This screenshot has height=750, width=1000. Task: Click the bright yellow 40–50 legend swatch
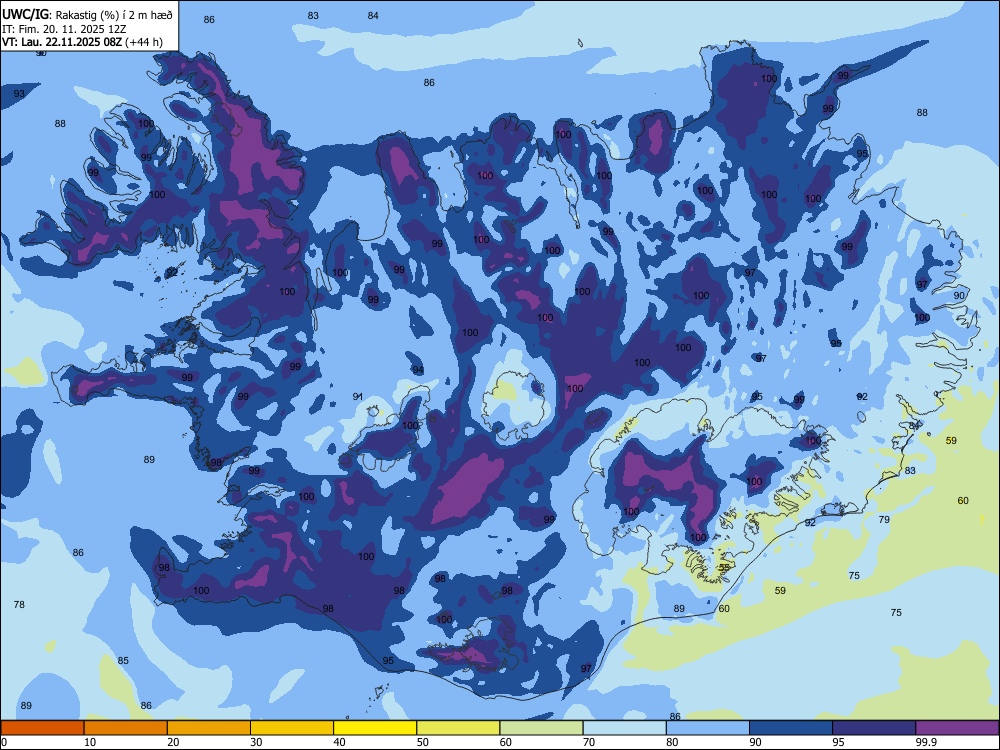(375, 728)
